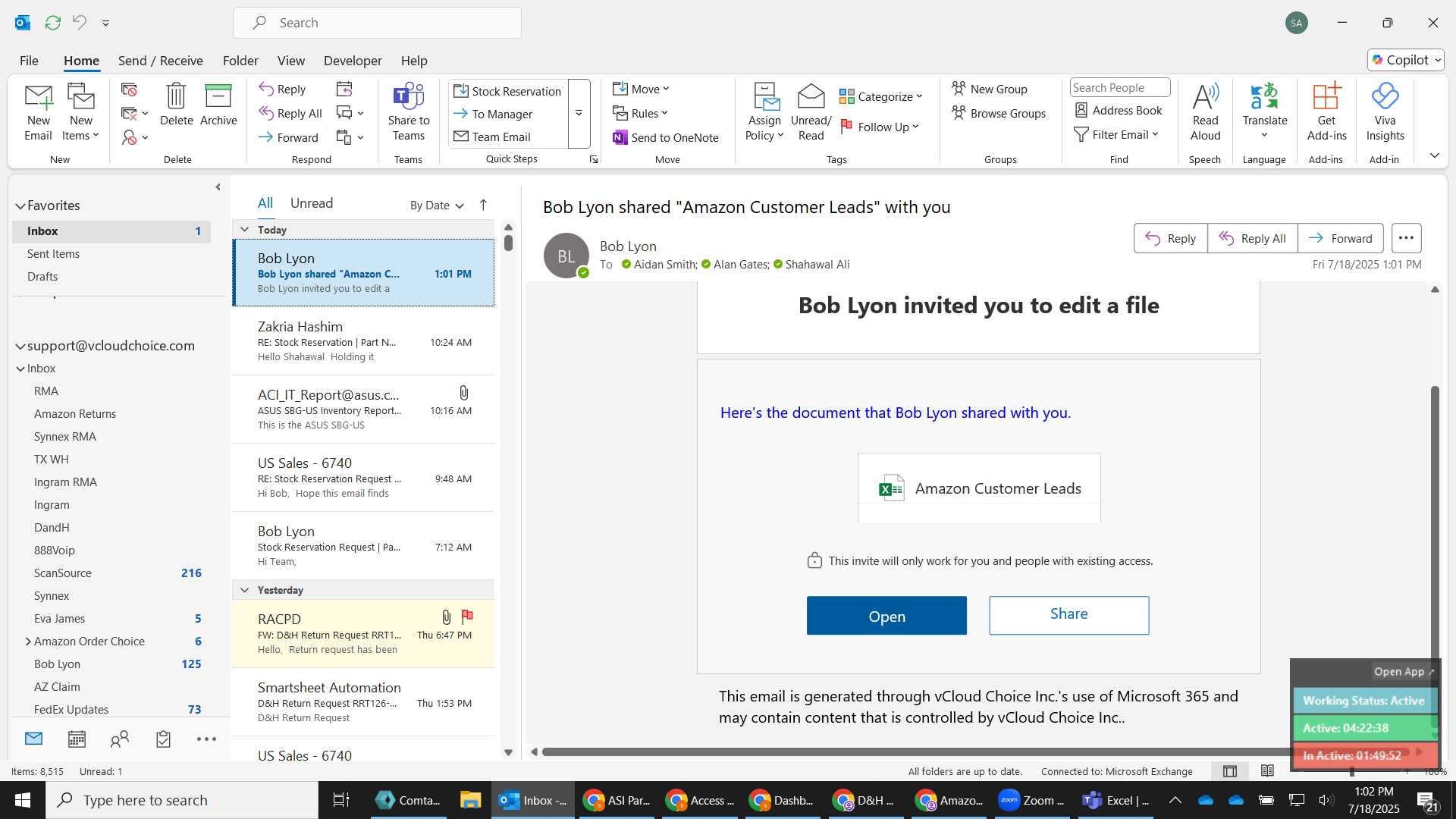1456x819 pixels.
Task: Open more actions (three dots) in reading pane
Action: (x=1406, y=238)
